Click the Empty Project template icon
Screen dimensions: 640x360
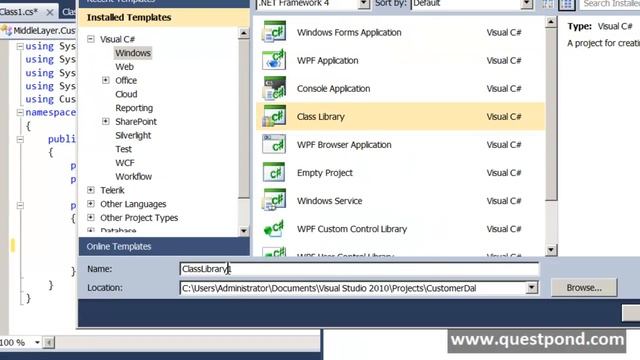click(274, 173)
